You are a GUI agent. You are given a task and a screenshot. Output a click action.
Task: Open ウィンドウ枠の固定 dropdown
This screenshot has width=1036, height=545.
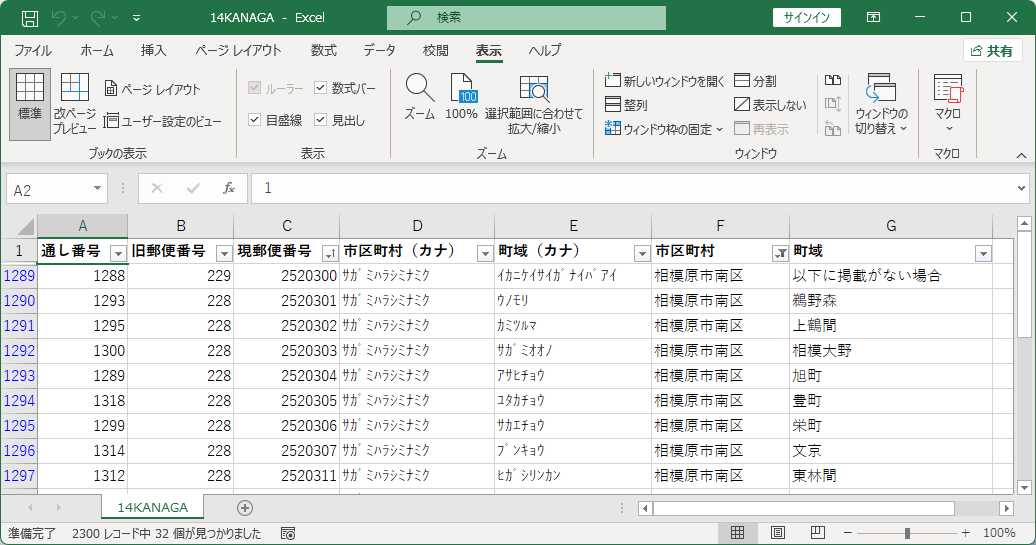[664, 129]
